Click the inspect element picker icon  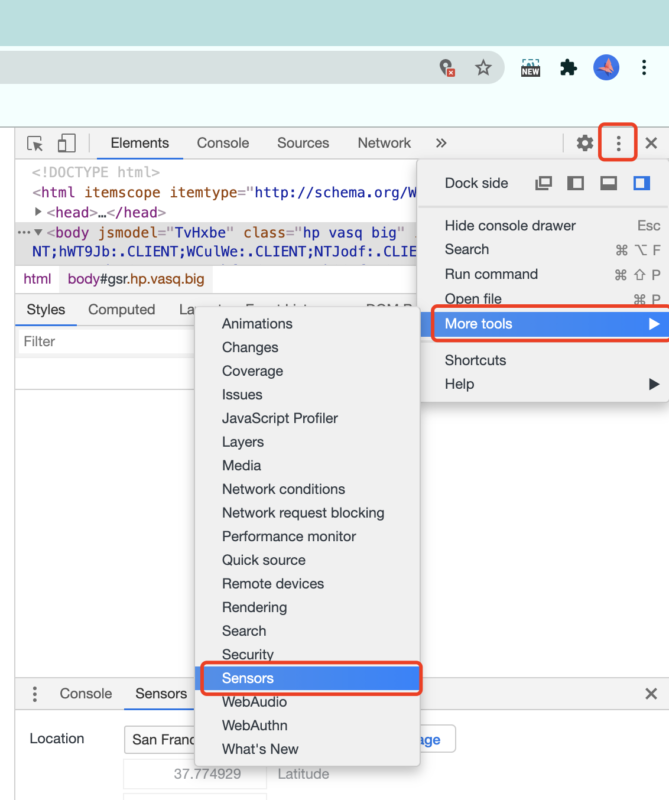click(x=35, y=143)
